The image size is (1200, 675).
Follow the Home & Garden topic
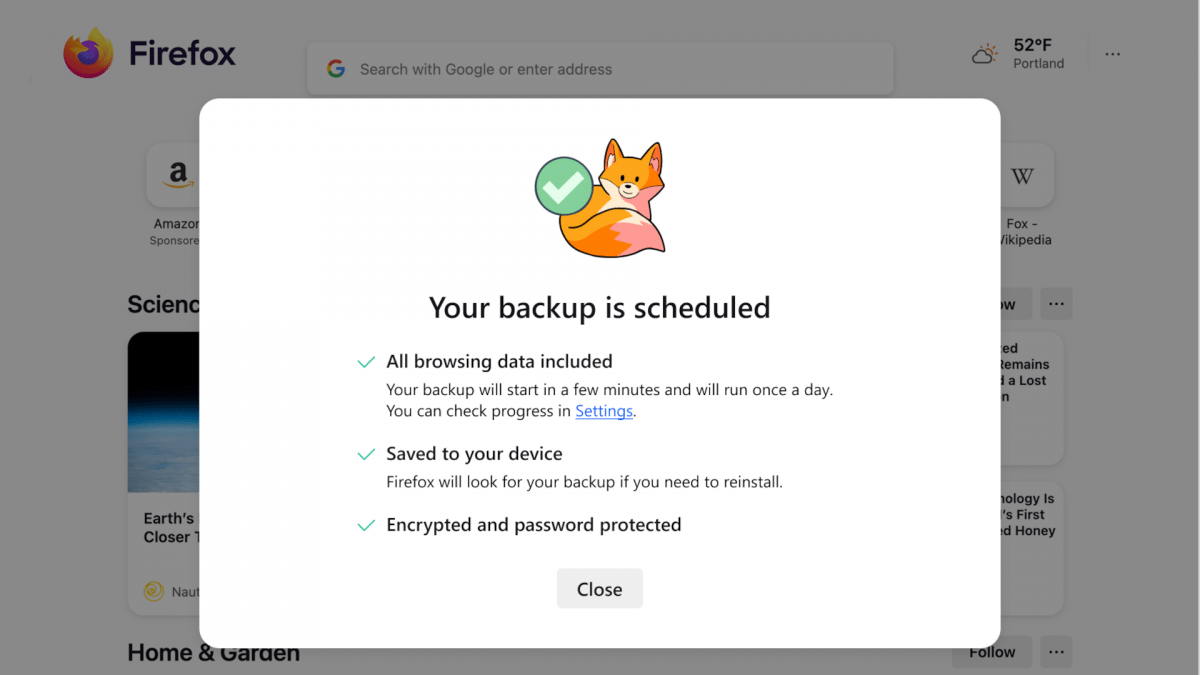(x=991, y=652)
